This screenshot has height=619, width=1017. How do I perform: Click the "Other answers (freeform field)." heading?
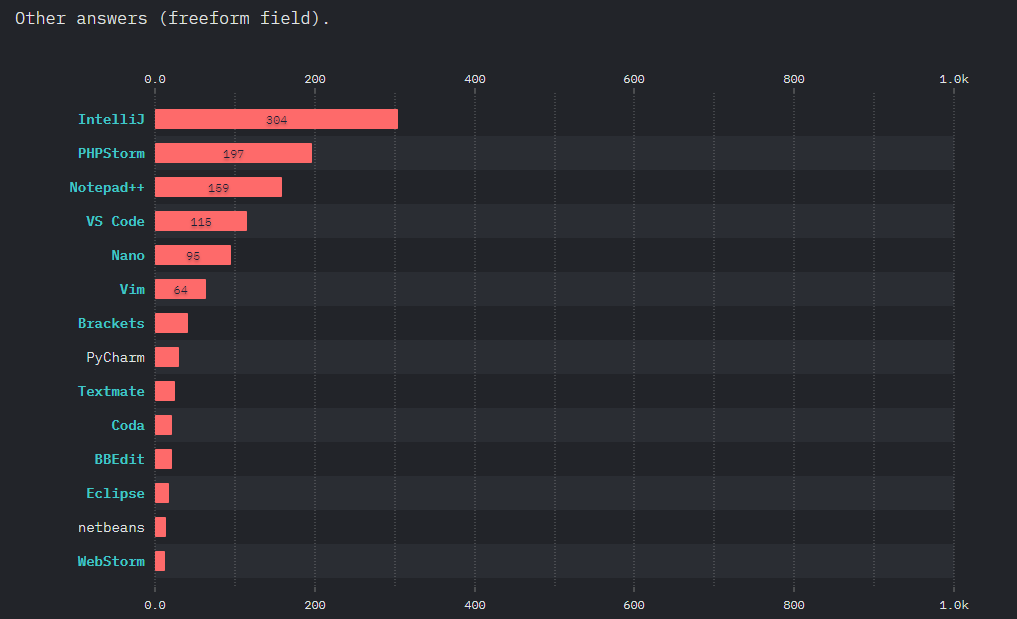tap(173, 18)
